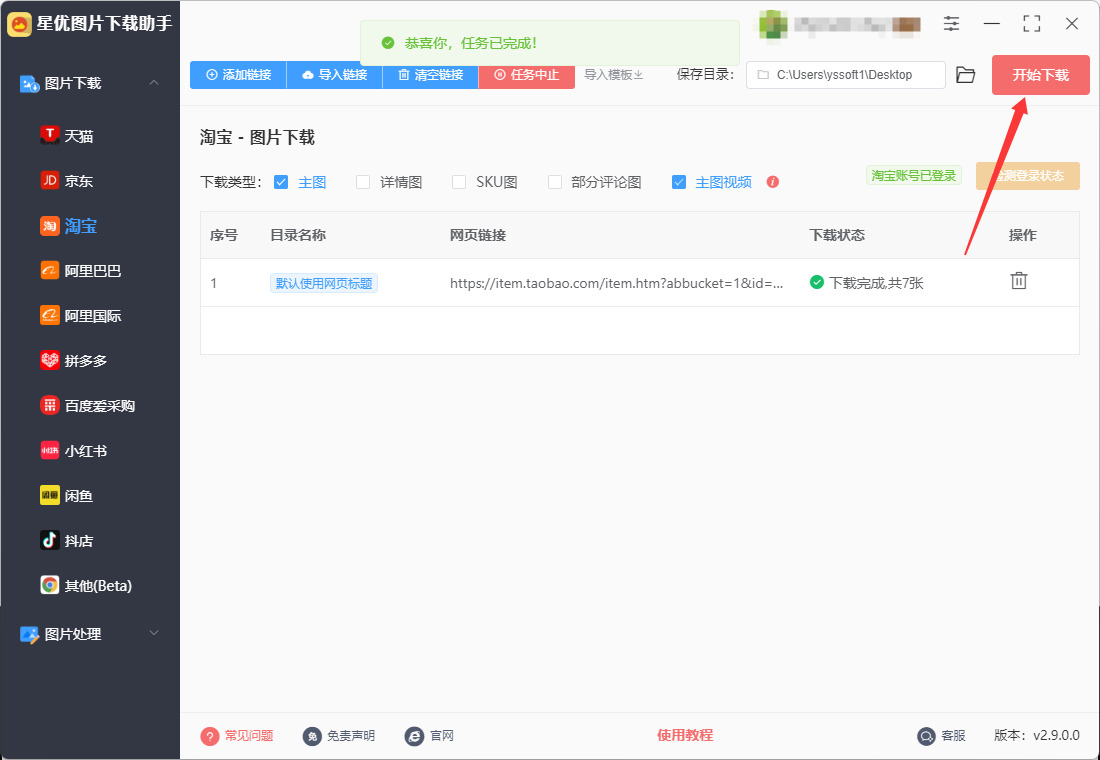Viewport: 1100px width, 760px height.
Task: Click the 任务中止 button
Action: tap(527, 75)
